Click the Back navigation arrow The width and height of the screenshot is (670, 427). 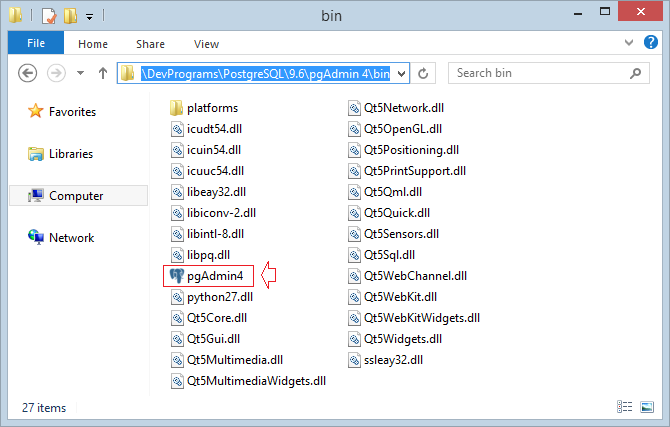tap(27, 73)
